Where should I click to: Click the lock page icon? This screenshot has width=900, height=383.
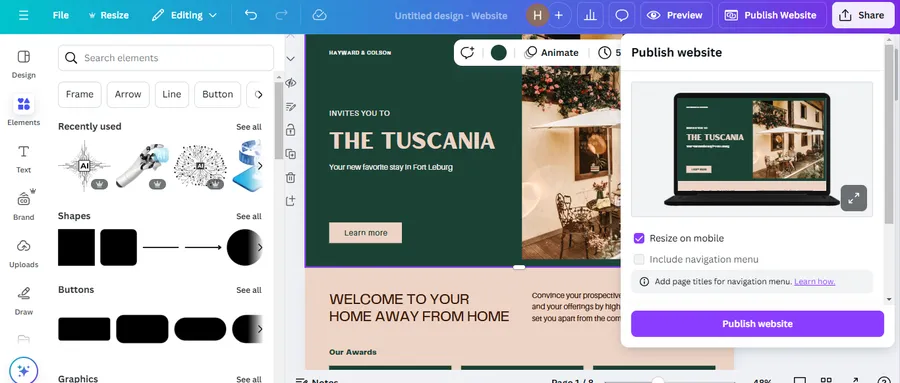coord(290,130)
